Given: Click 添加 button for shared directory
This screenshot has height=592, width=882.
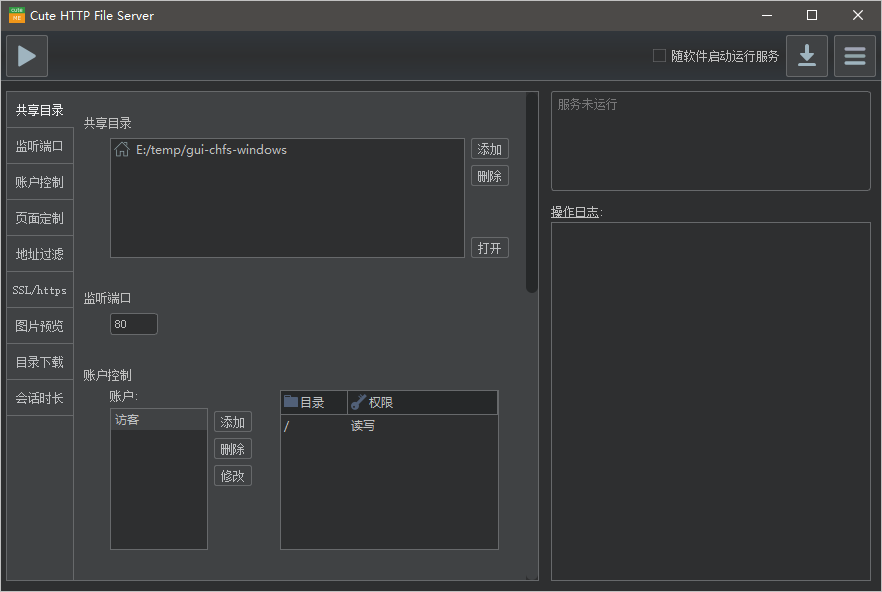Looking at the screenshot, I should click(489, 149).
